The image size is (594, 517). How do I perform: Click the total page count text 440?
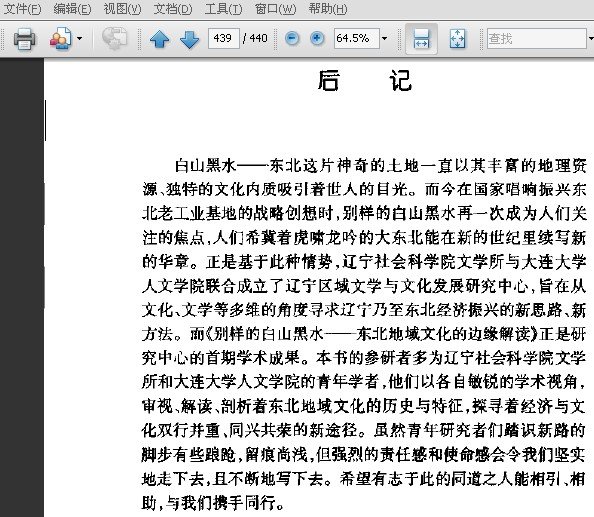(x=258, y=38)
